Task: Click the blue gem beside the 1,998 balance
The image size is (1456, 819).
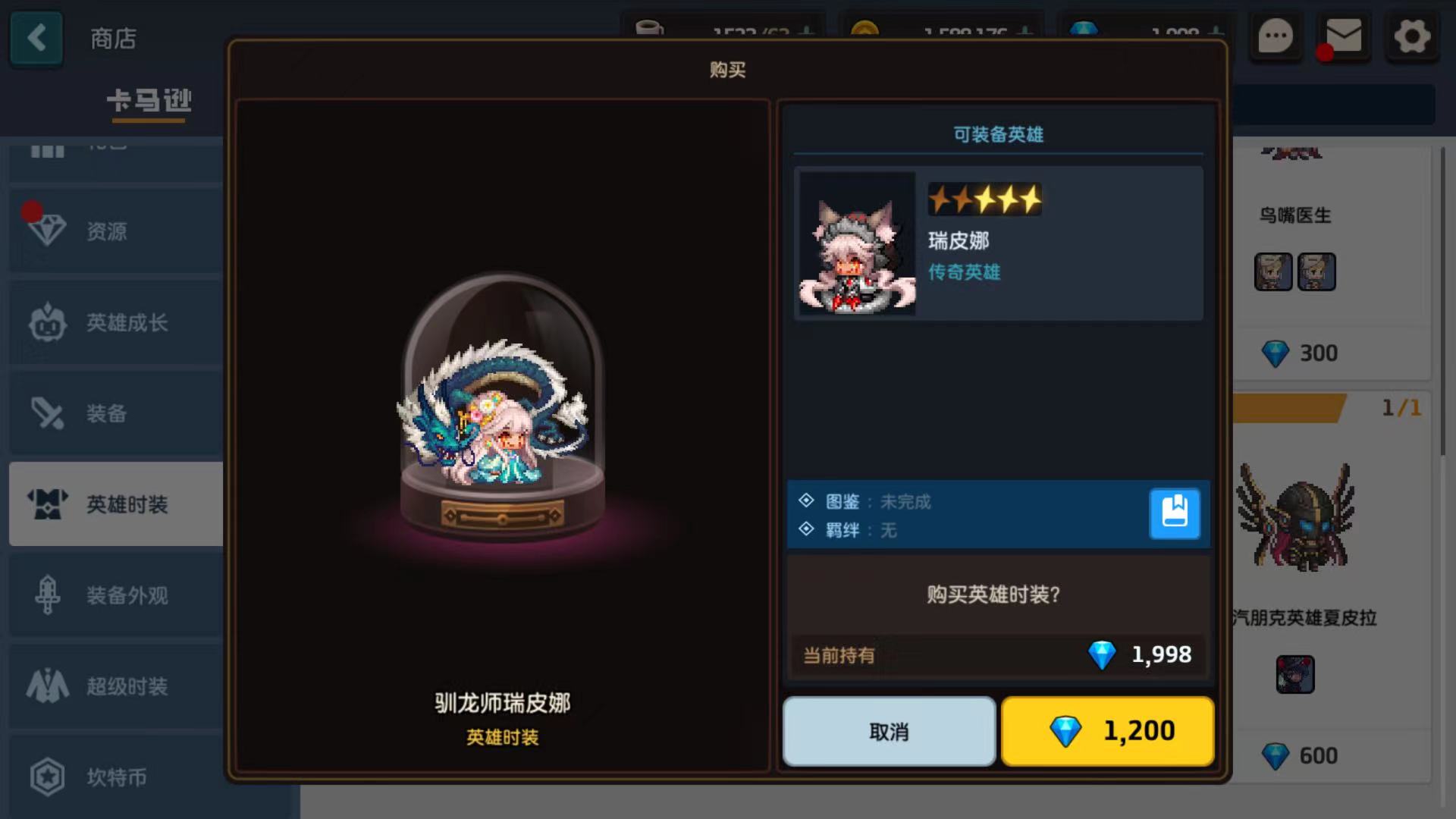Action: (x=1102, y=654)
